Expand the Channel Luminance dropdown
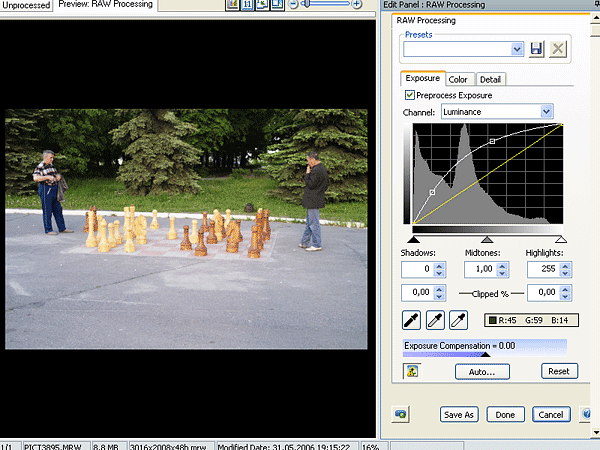 (x=546, y=112)
